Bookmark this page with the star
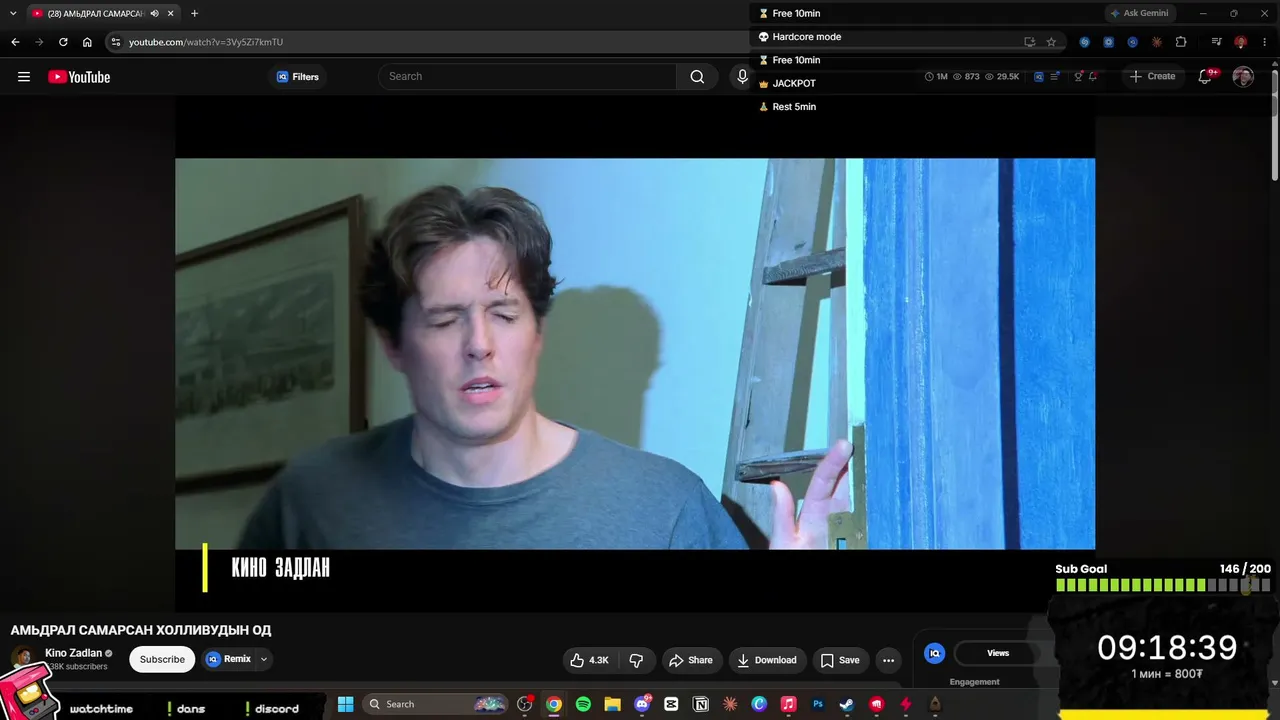 [1051, 42]
